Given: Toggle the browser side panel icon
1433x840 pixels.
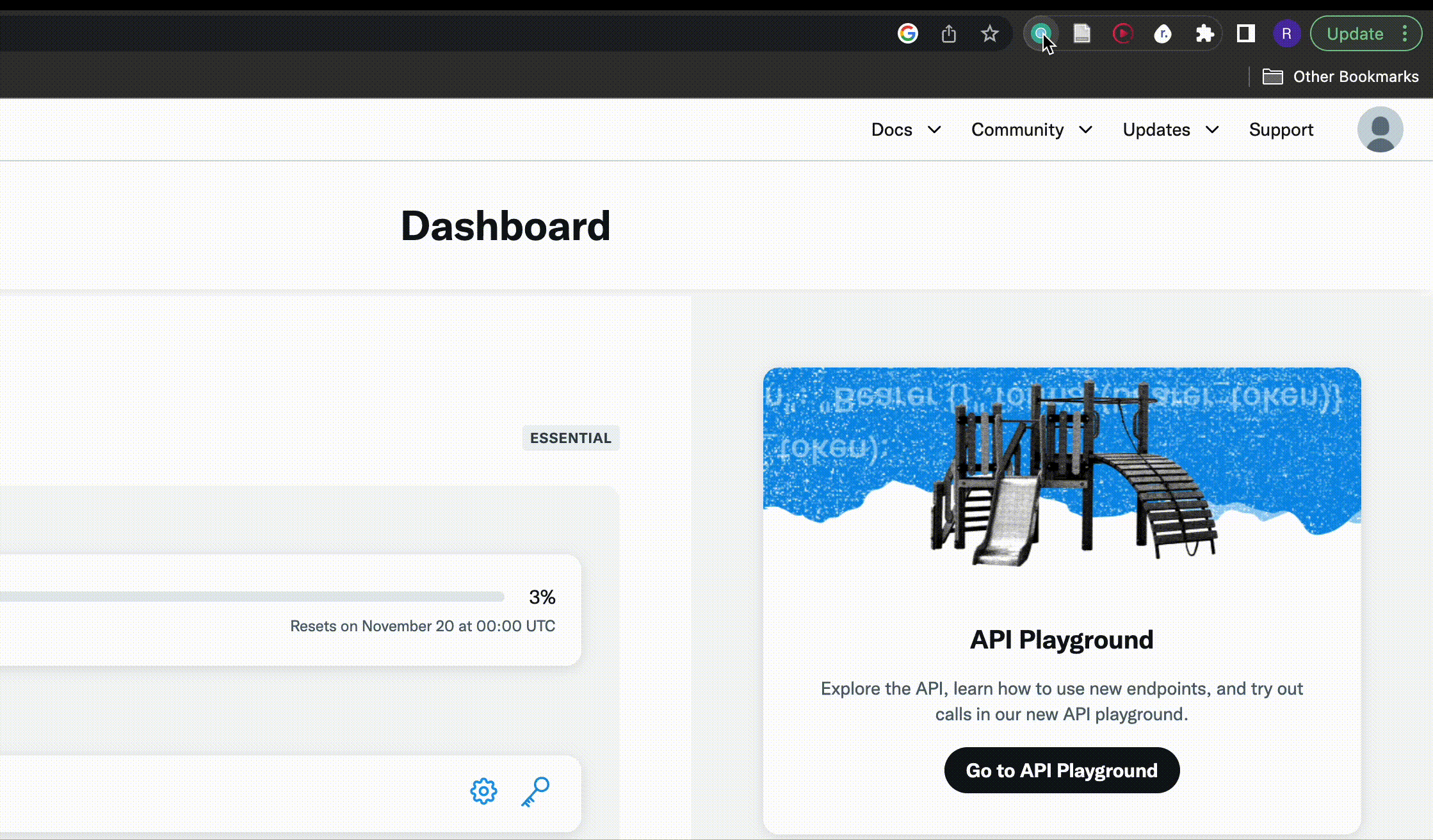Looking at the screenshot, I should click(1245, 33).
